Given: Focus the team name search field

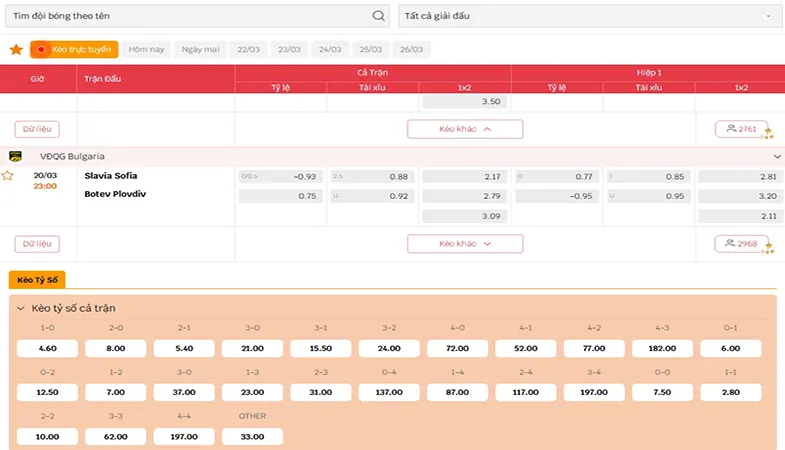Looking at the screenshot, I should tap(197, 16).
